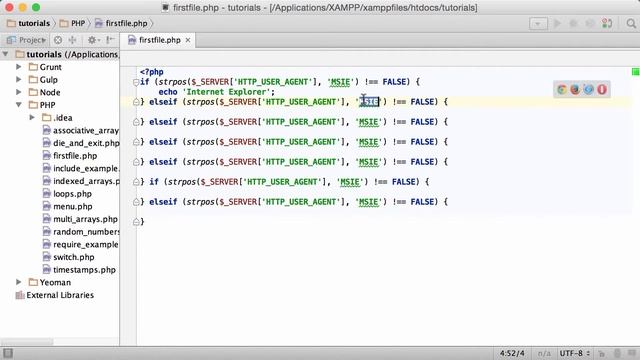Click the <?php opening tag
This screenshot has height=360, width=640.
pos(151,72)
